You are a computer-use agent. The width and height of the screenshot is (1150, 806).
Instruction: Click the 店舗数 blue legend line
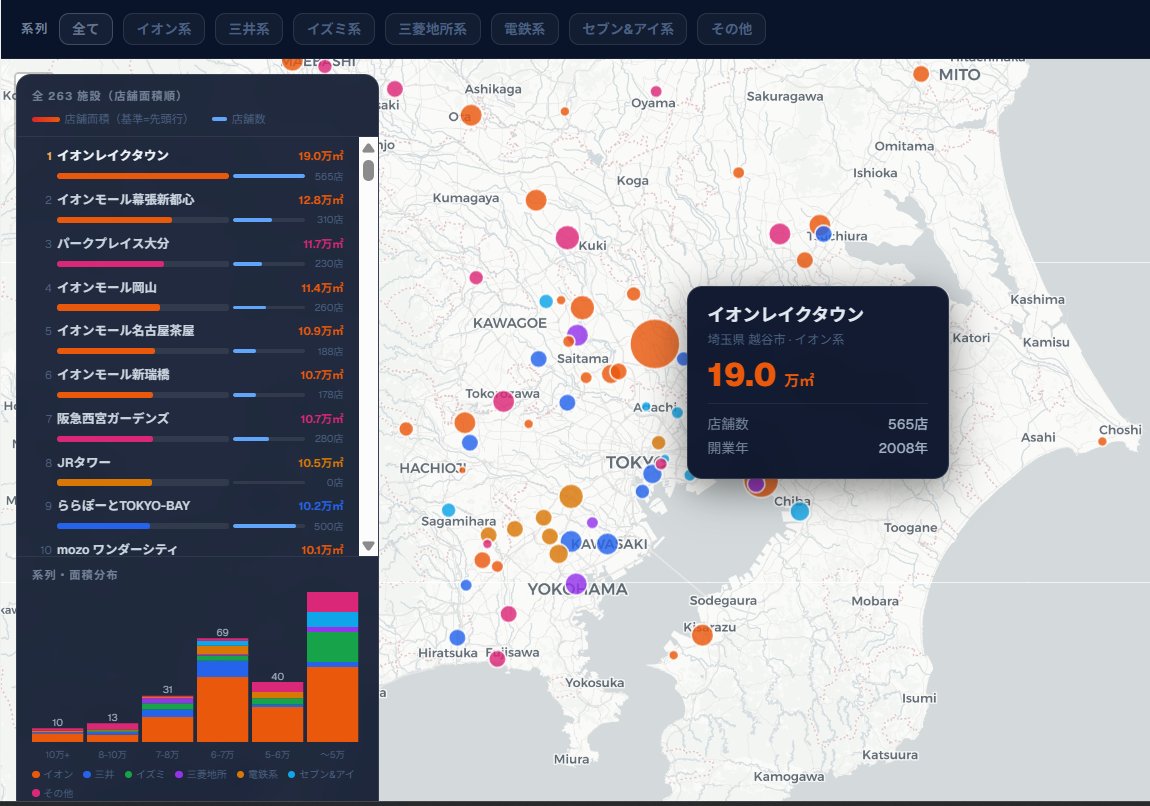(219, 119)
